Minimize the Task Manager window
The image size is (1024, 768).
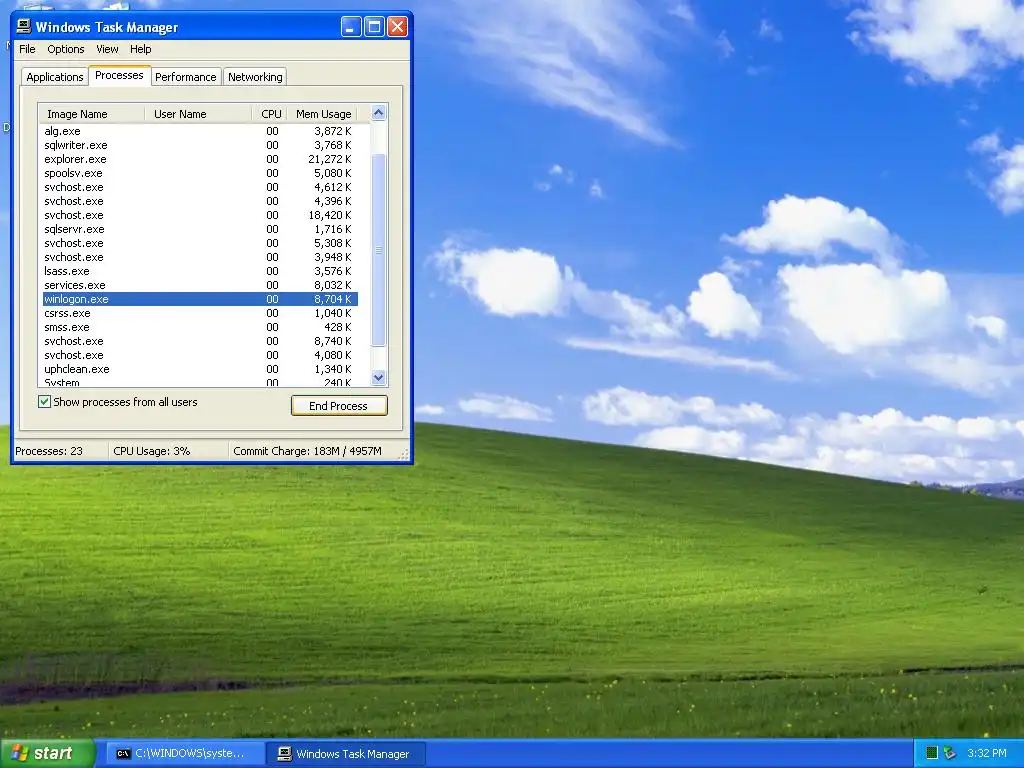(x=351, y=27)
